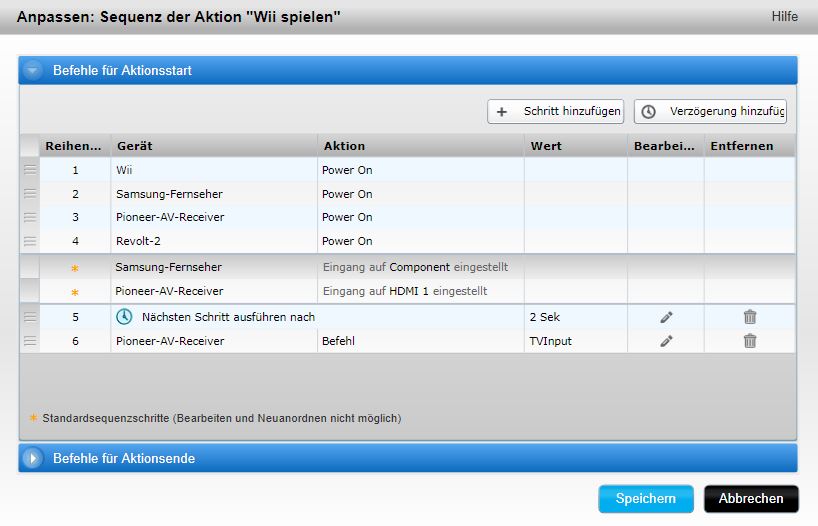Click Schritt hinzufügen button
The width and height of the screenshot is (818, 526).
point(555,112)
